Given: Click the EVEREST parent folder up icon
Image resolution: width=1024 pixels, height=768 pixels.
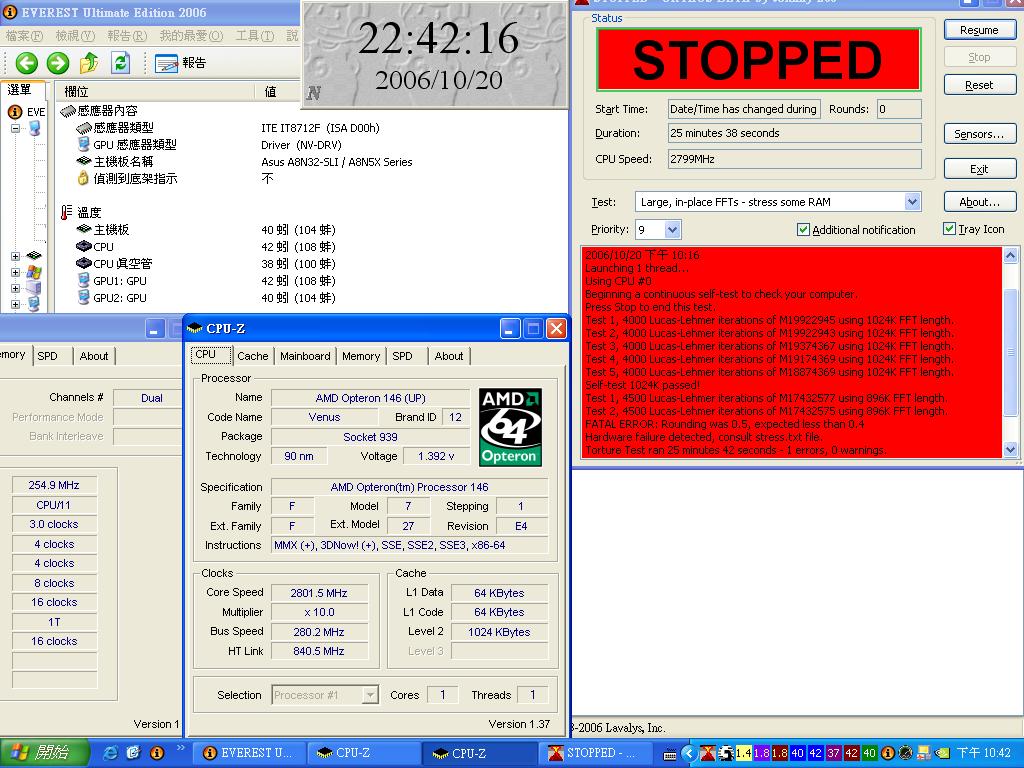Looking at the screenshot, I should tap(89, 63).
